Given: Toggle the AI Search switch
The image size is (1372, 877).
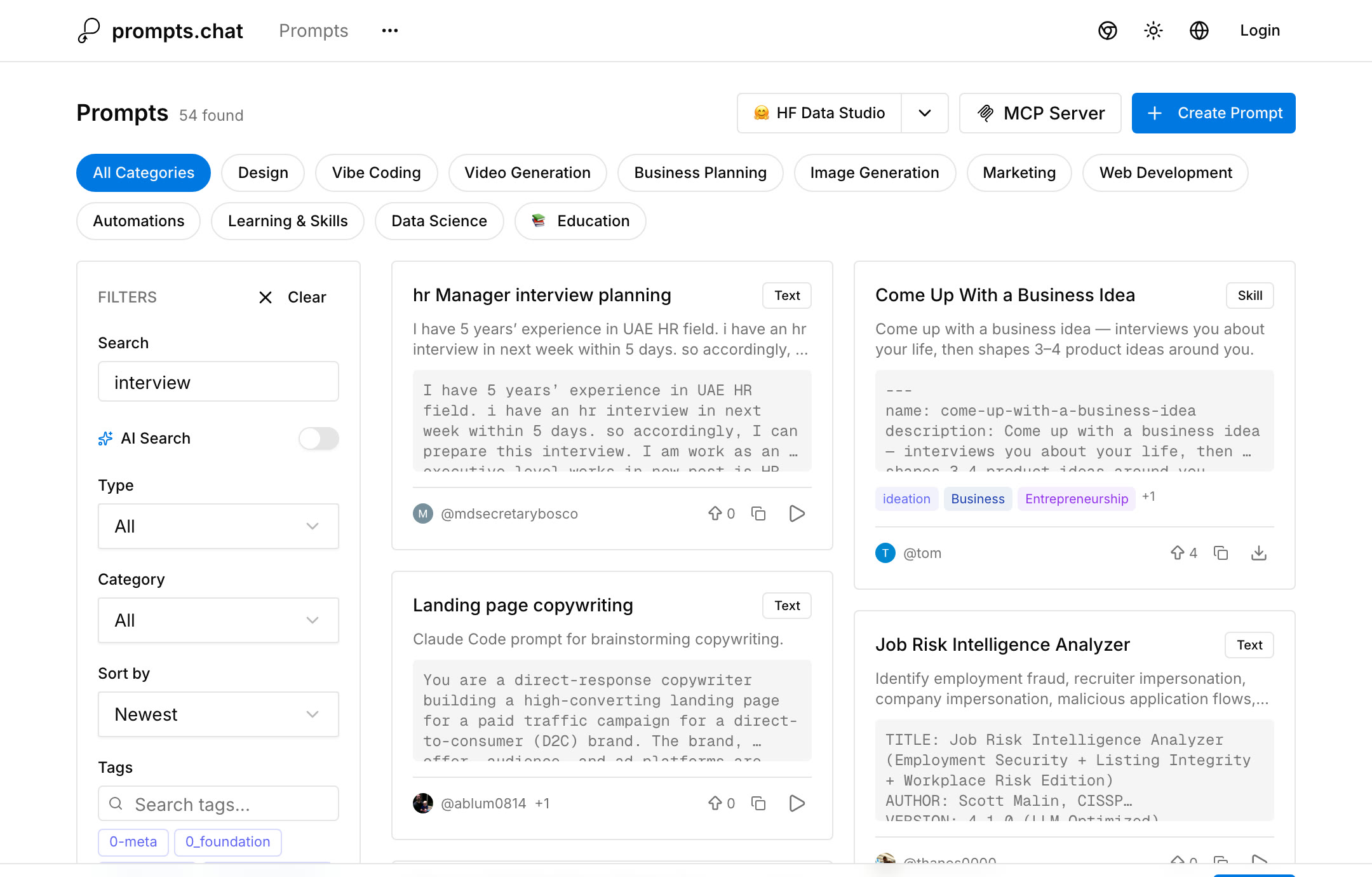Looking at the screenshot, I should click(x=319, y=438).
